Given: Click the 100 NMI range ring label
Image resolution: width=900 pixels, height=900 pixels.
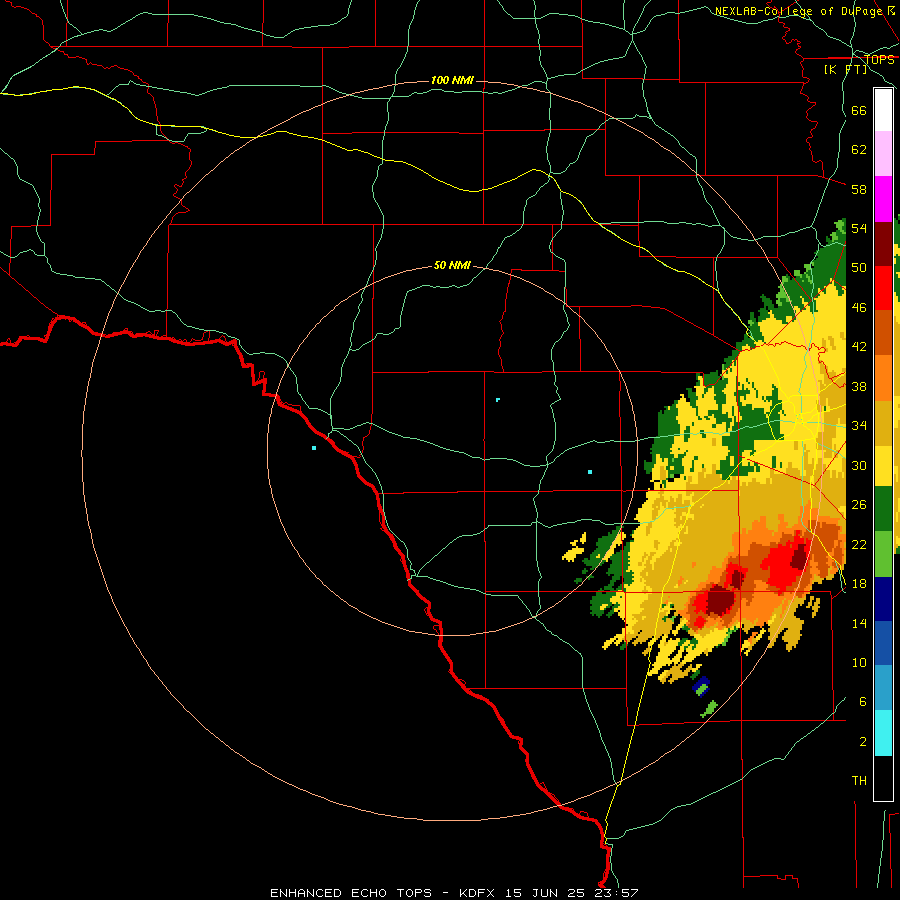Looking at the screenshot, I should [x=452, y=80].
